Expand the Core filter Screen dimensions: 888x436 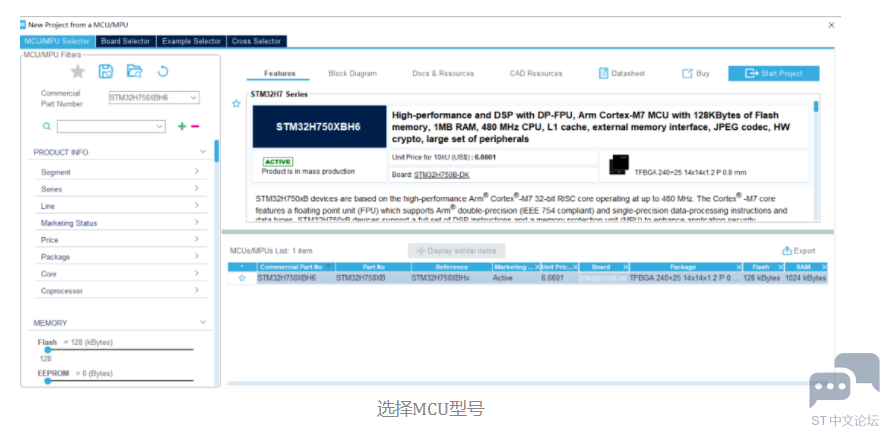click(x=197, y=273)
